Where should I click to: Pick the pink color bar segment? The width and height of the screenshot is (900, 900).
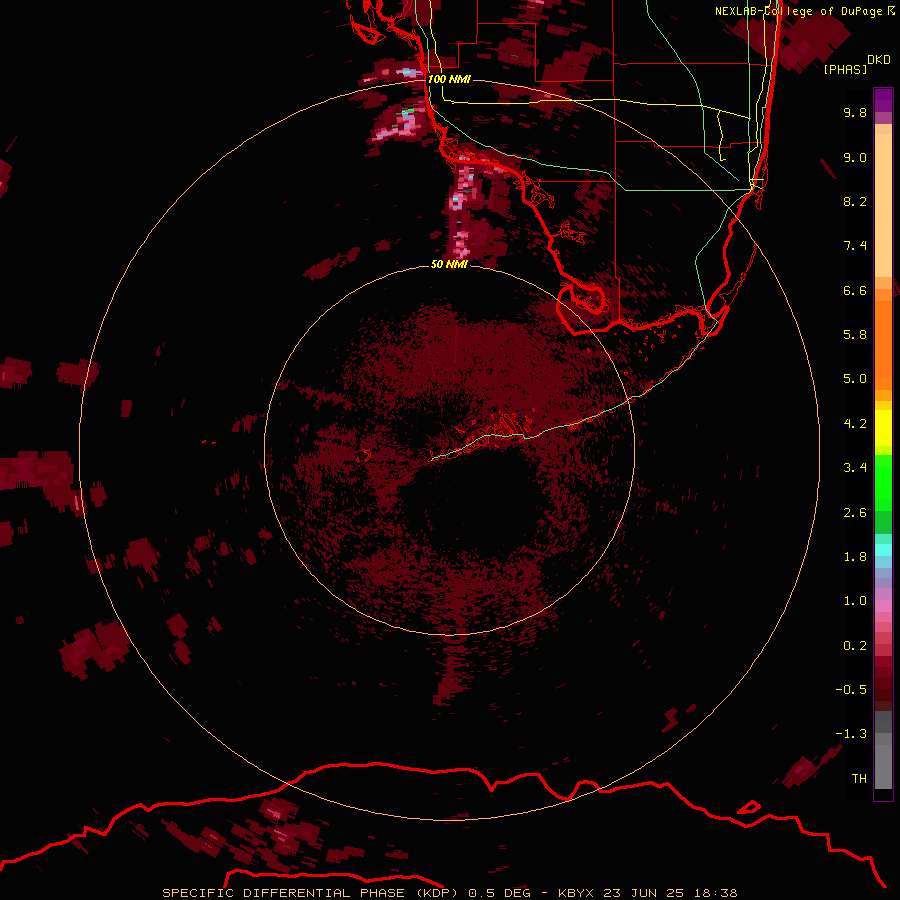click(883, 606)
